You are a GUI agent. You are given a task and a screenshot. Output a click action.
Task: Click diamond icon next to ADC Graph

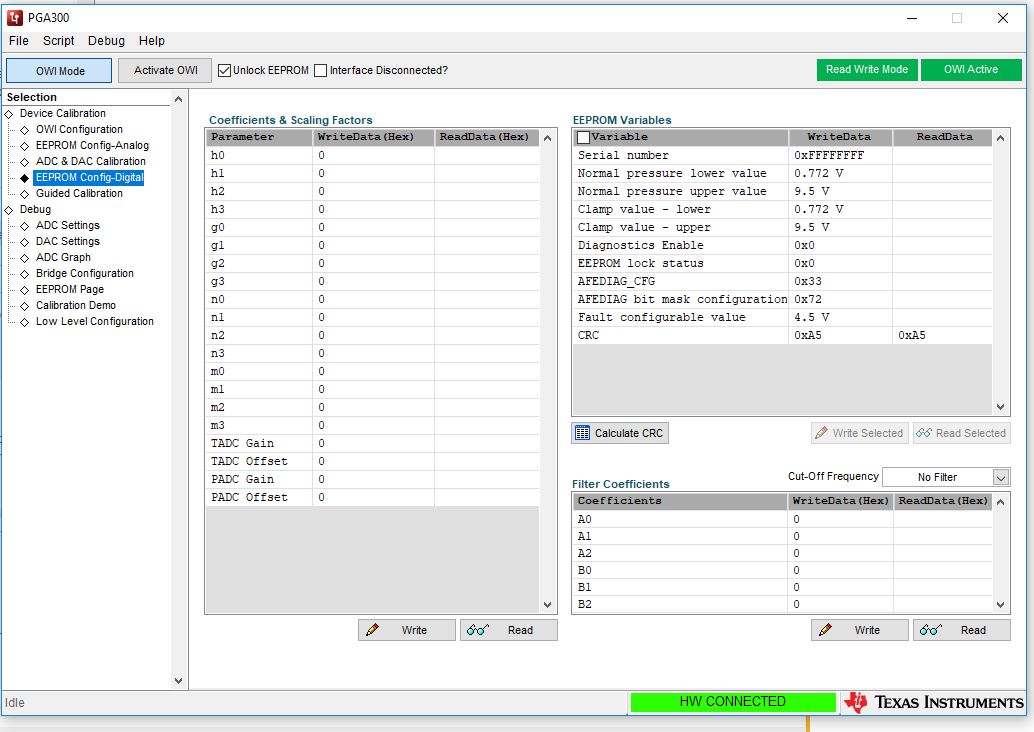[24, 258]
